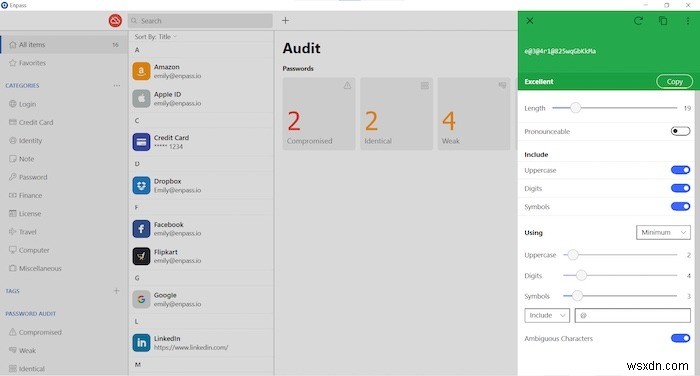Copy the generated password
The height and width of the screenshot is (376, 700).
(x=675, y=81)
